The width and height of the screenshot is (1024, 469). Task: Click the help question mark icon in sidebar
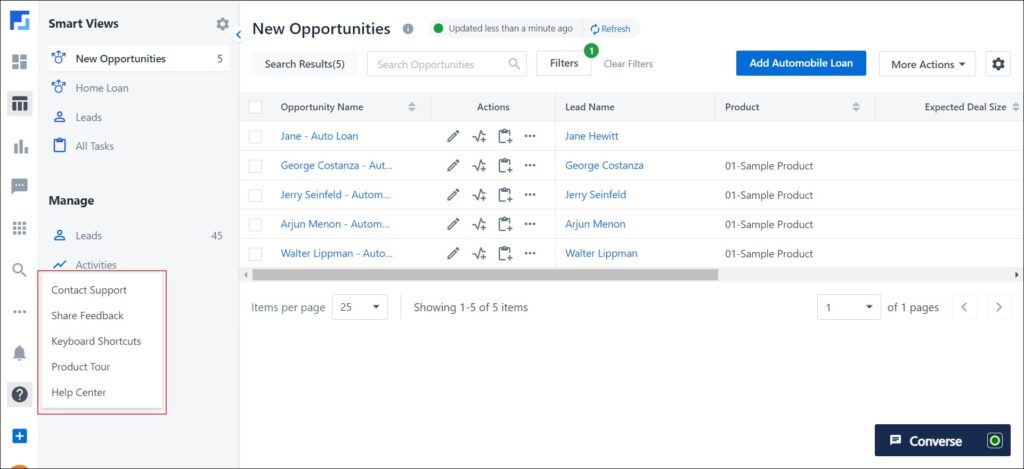(20, 394)
